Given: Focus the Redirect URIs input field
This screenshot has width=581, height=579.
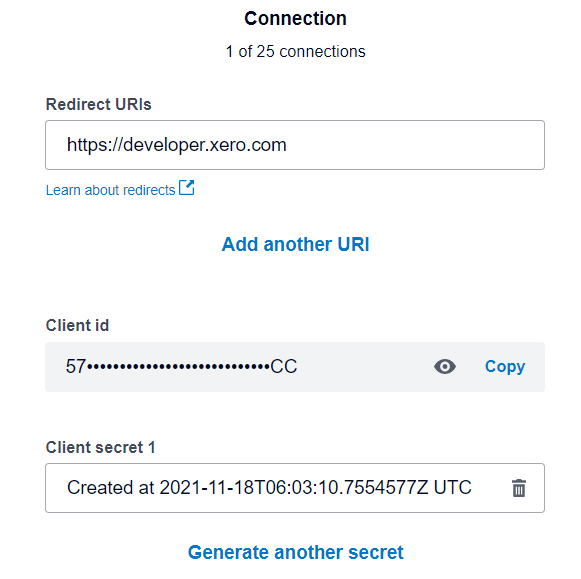Looking at the screenshot, I should (x=295, y=145).
